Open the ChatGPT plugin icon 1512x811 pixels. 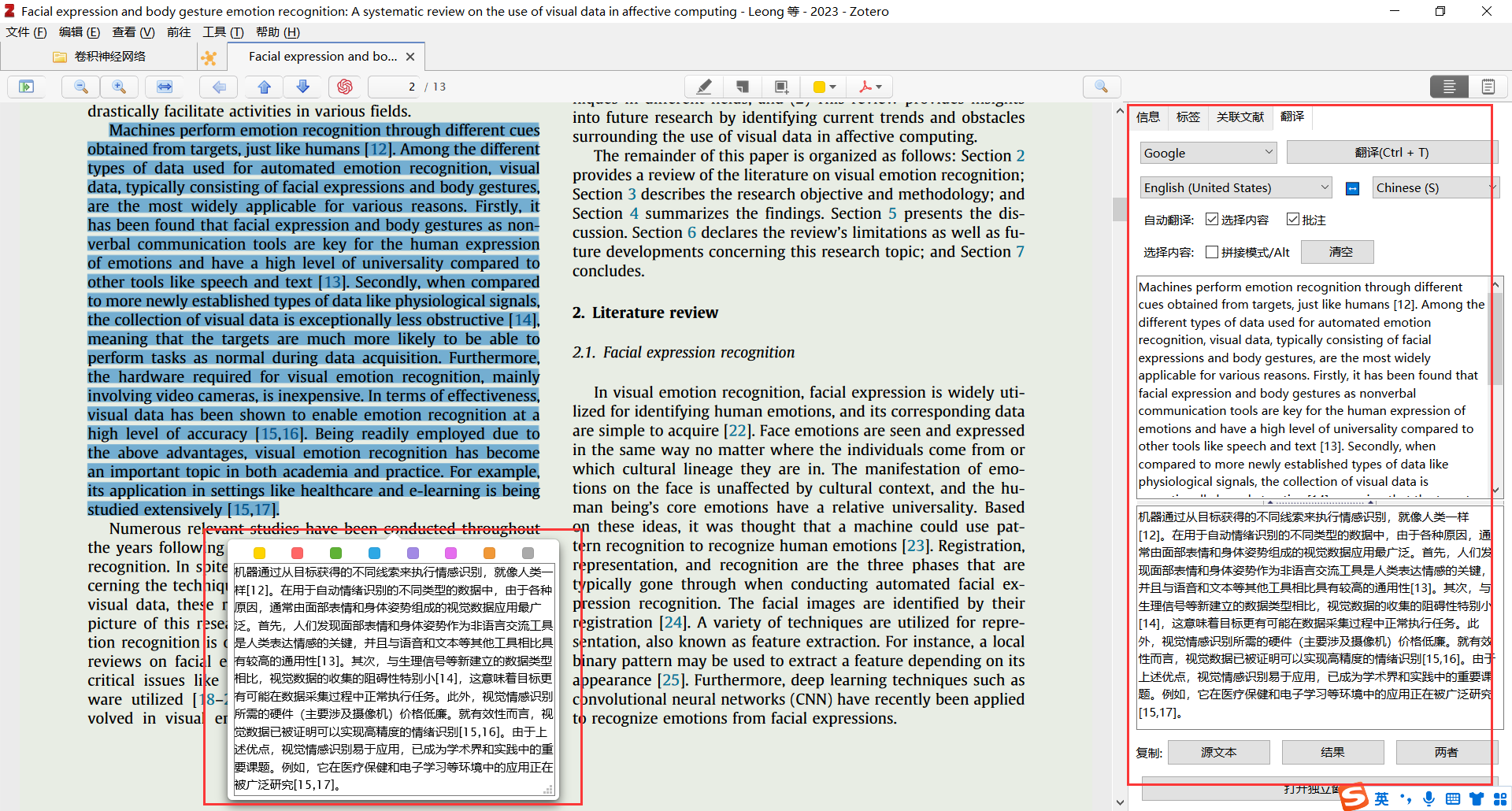[x=345, y=87]
